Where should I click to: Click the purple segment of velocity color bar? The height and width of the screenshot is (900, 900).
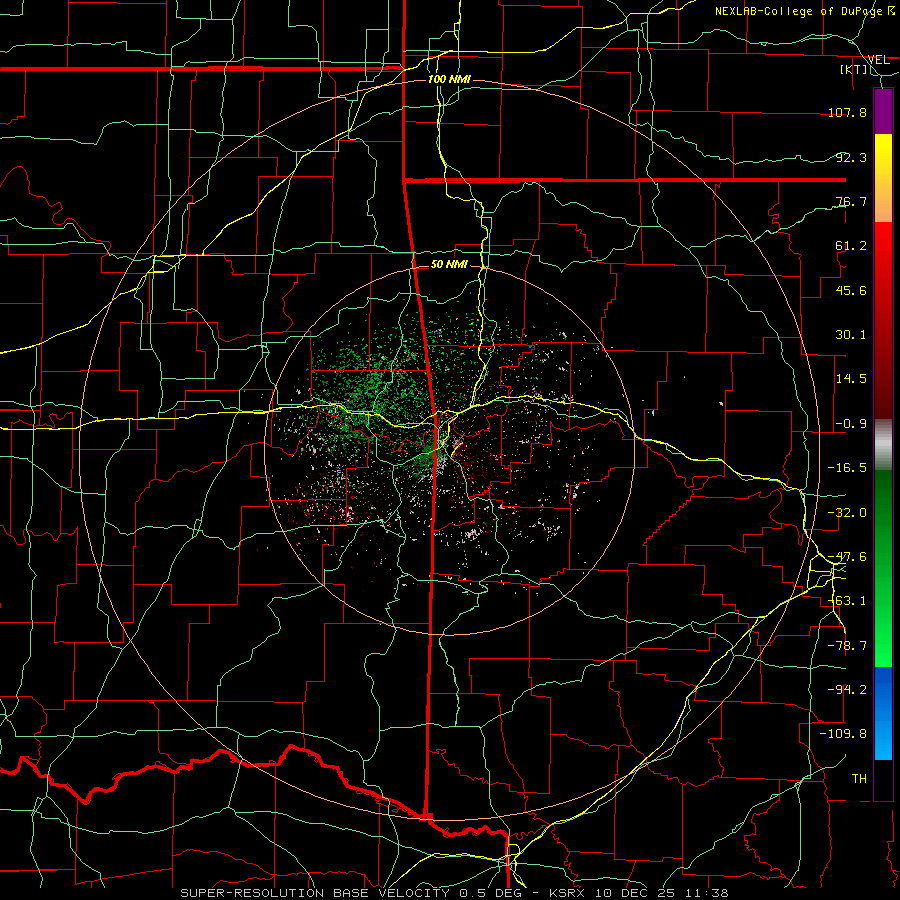point(883,111)
